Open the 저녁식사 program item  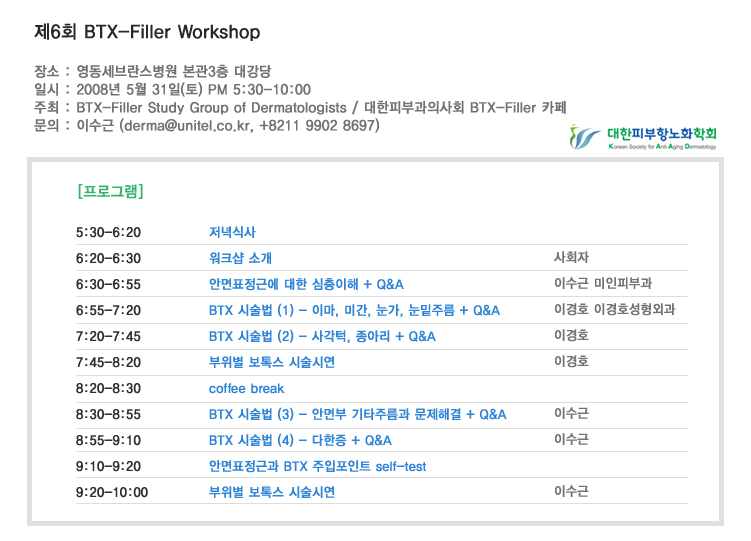tap(232, 232)
